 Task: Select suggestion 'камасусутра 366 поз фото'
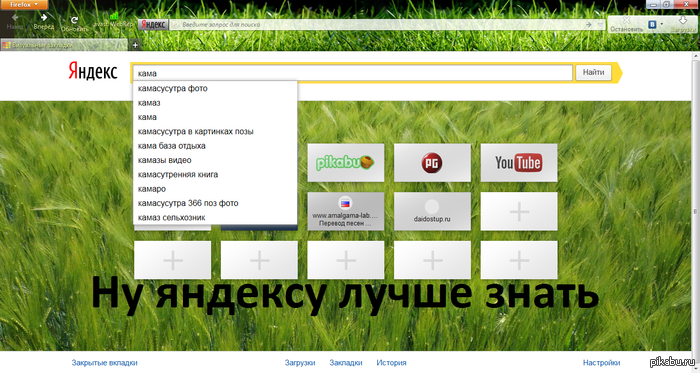(215, 203)
